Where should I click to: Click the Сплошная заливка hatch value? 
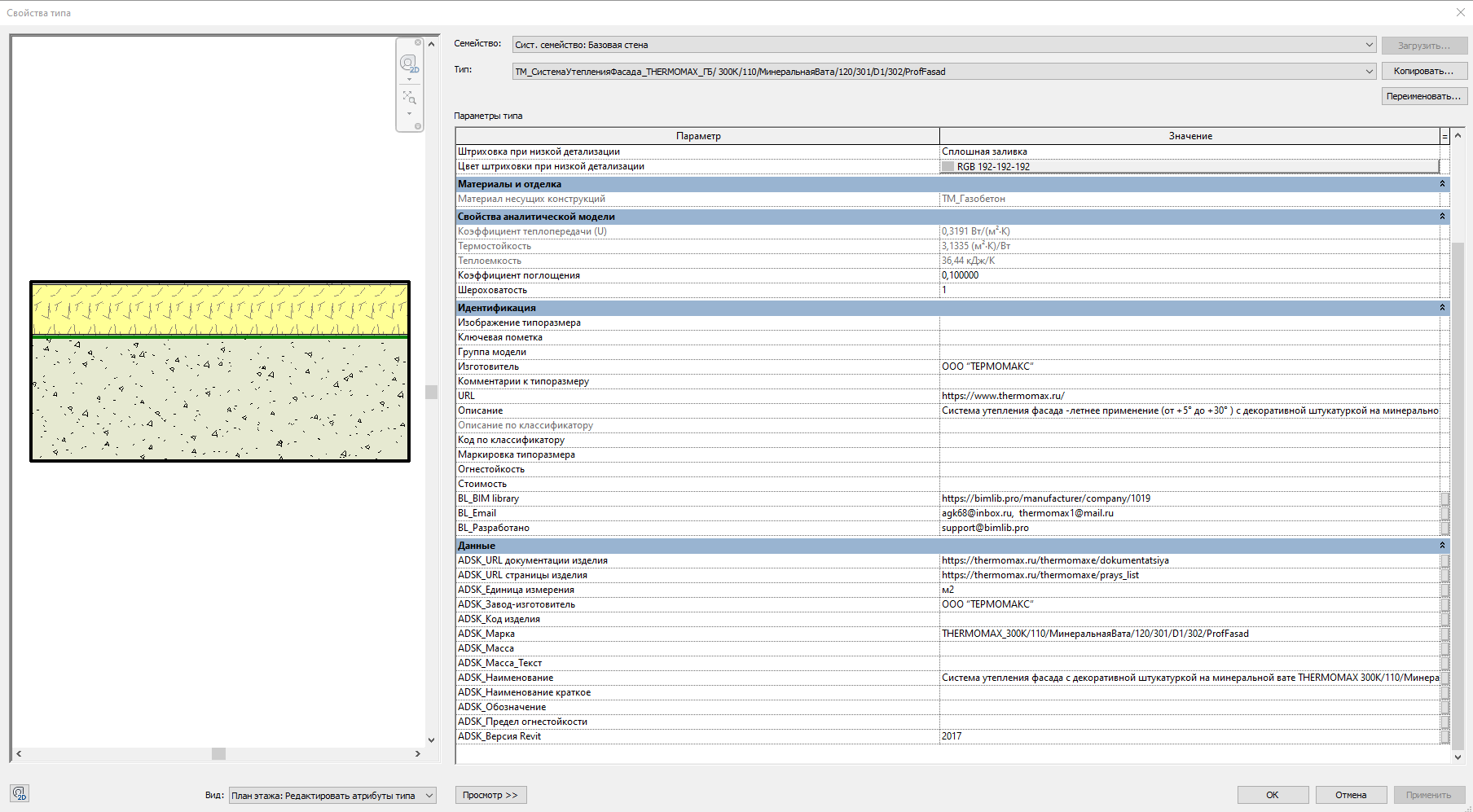point(984,151)
